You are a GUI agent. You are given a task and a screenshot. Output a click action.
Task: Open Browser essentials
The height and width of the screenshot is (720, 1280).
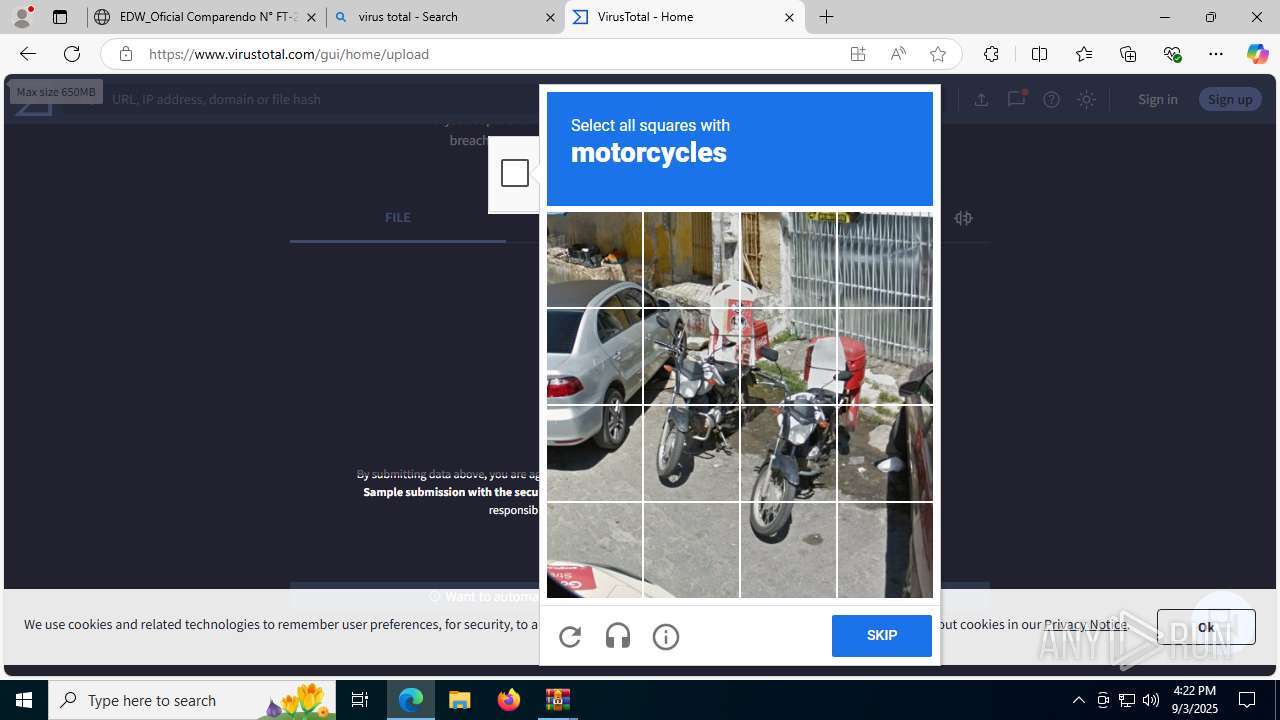coord(1173,54)
